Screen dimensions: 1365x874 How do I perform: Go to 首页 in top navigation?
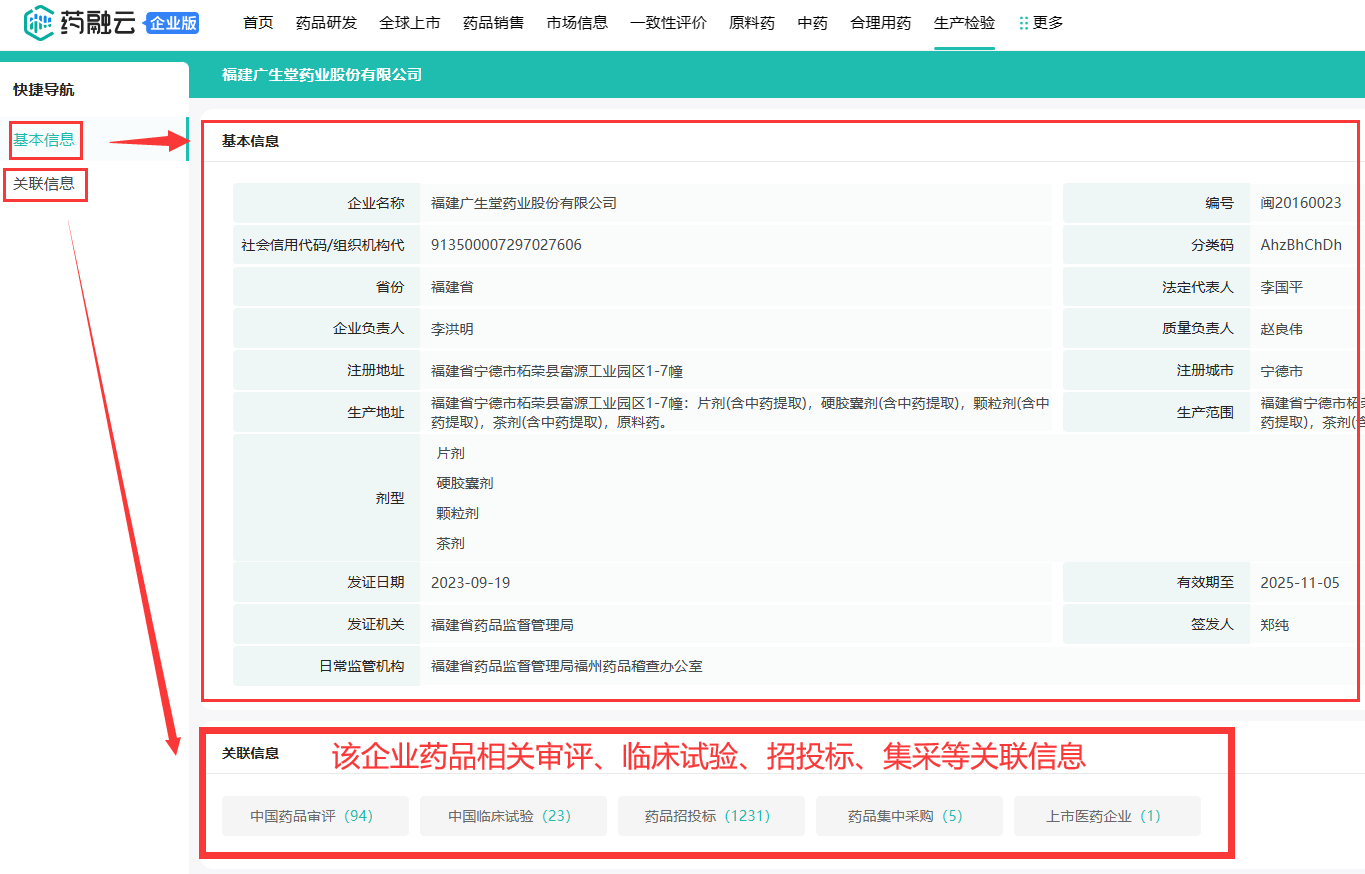258,23
